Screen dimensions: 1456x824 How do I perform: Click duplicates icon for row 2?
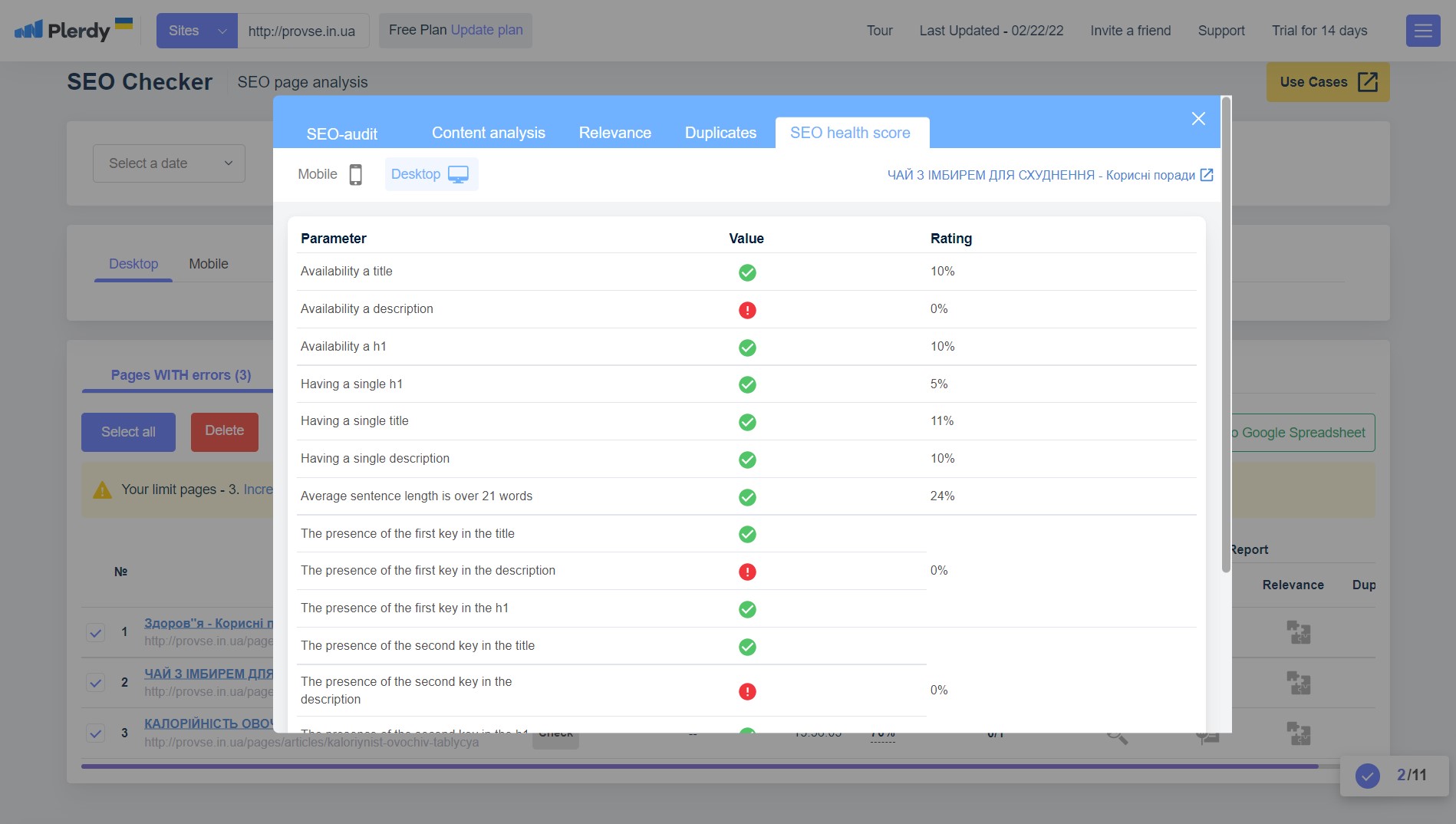point(1298,683)
